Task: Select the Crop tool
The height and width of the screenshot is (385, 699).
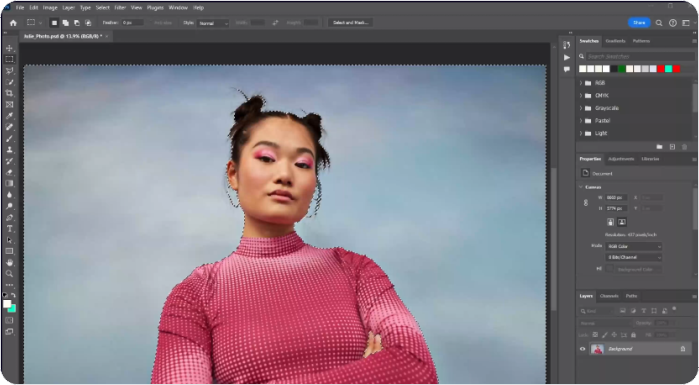Action: 9,93
